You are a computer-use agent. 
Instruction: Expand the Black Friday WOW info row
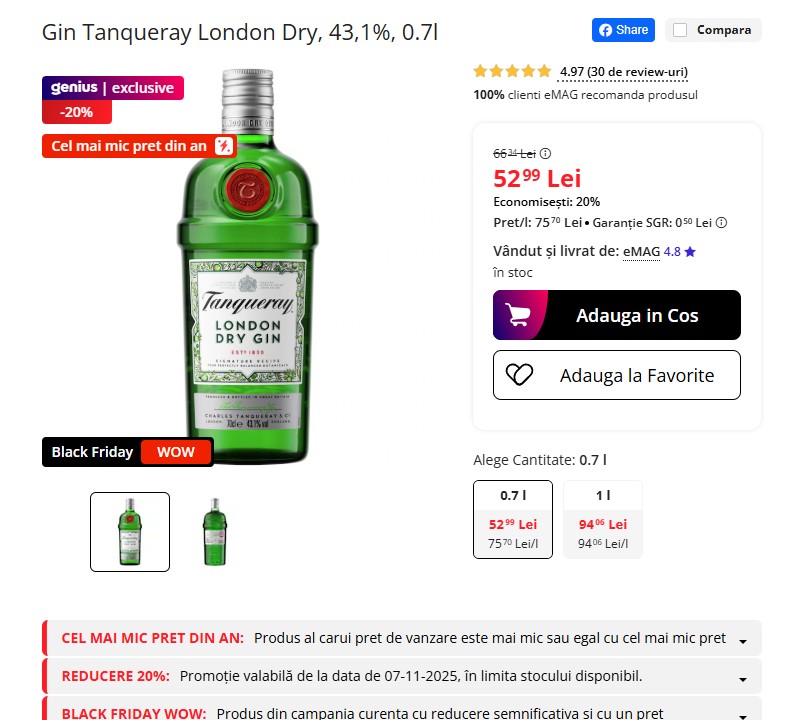(743, 713)
